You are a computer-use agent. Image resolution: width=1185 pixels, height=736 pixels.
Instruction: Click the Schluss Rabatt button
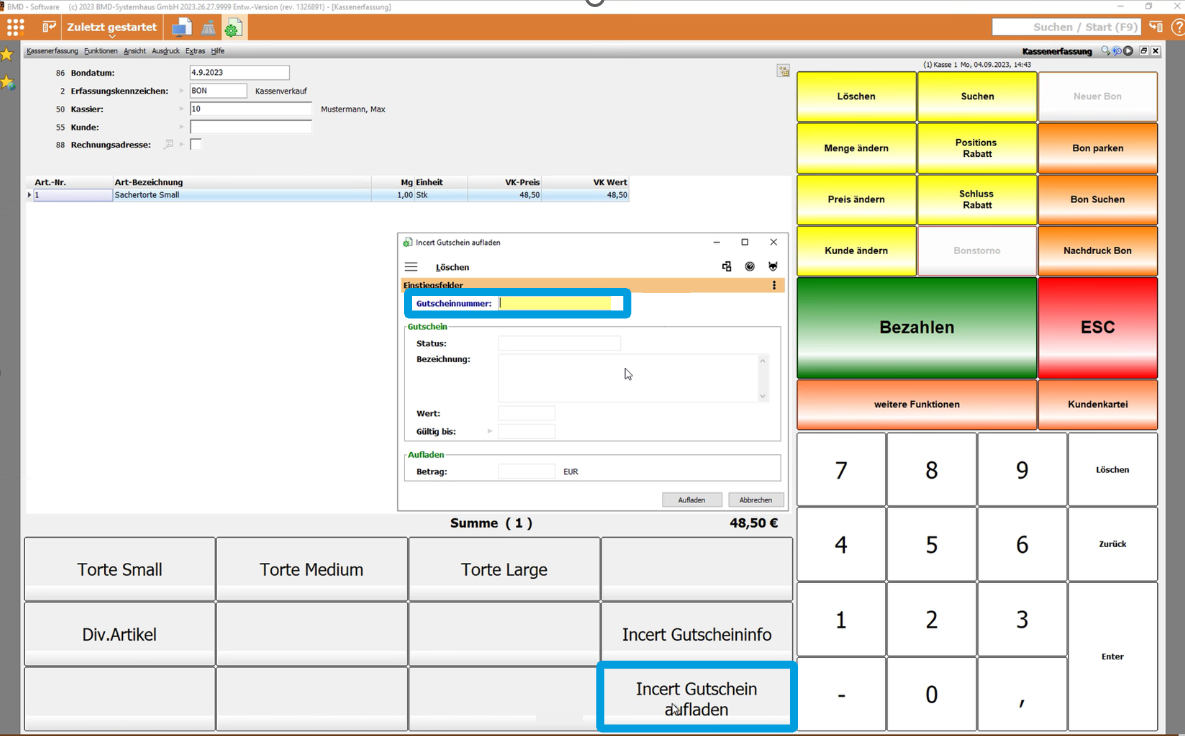976,199
